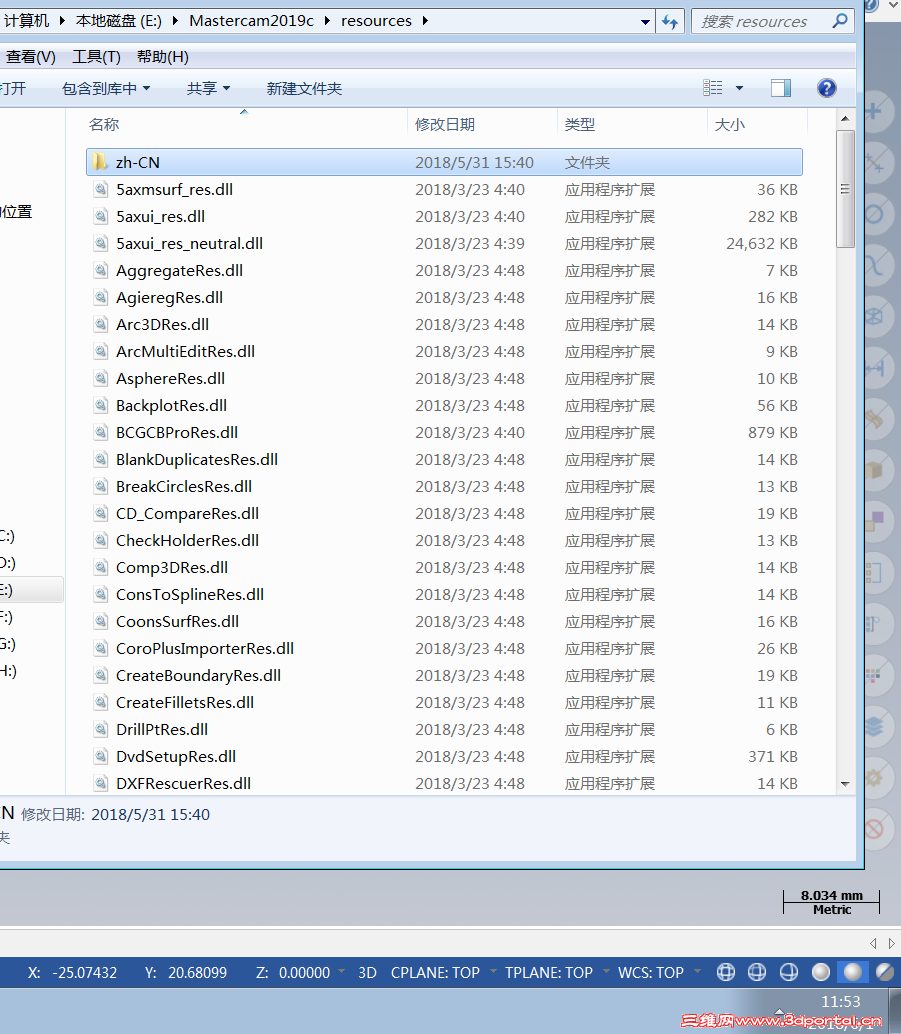Open the CPLANE dropdown arrow
This screenshot has width=901, height=1034.
tap(493, 971)
